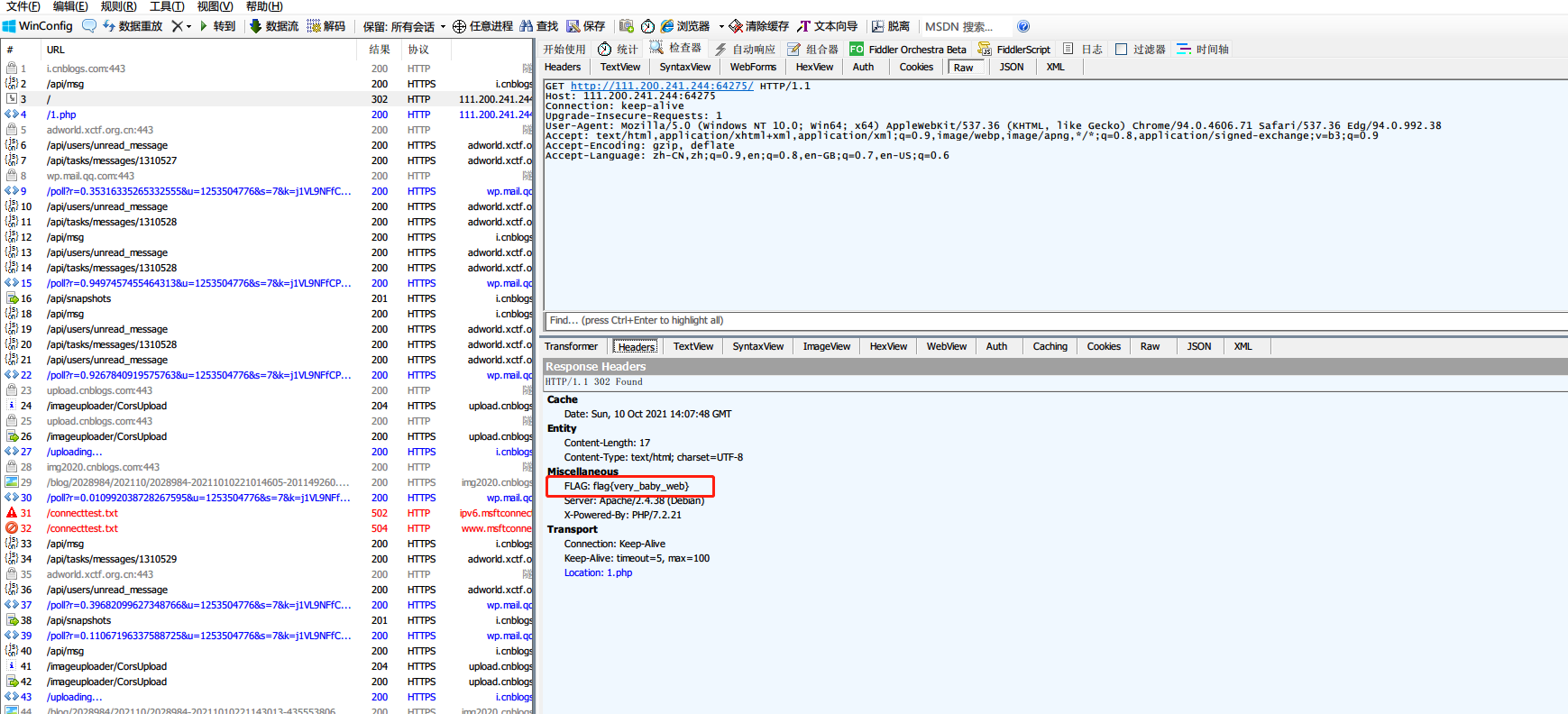Click the blocked icon on session 32
1568x714 pixels.
pos(12,528)
